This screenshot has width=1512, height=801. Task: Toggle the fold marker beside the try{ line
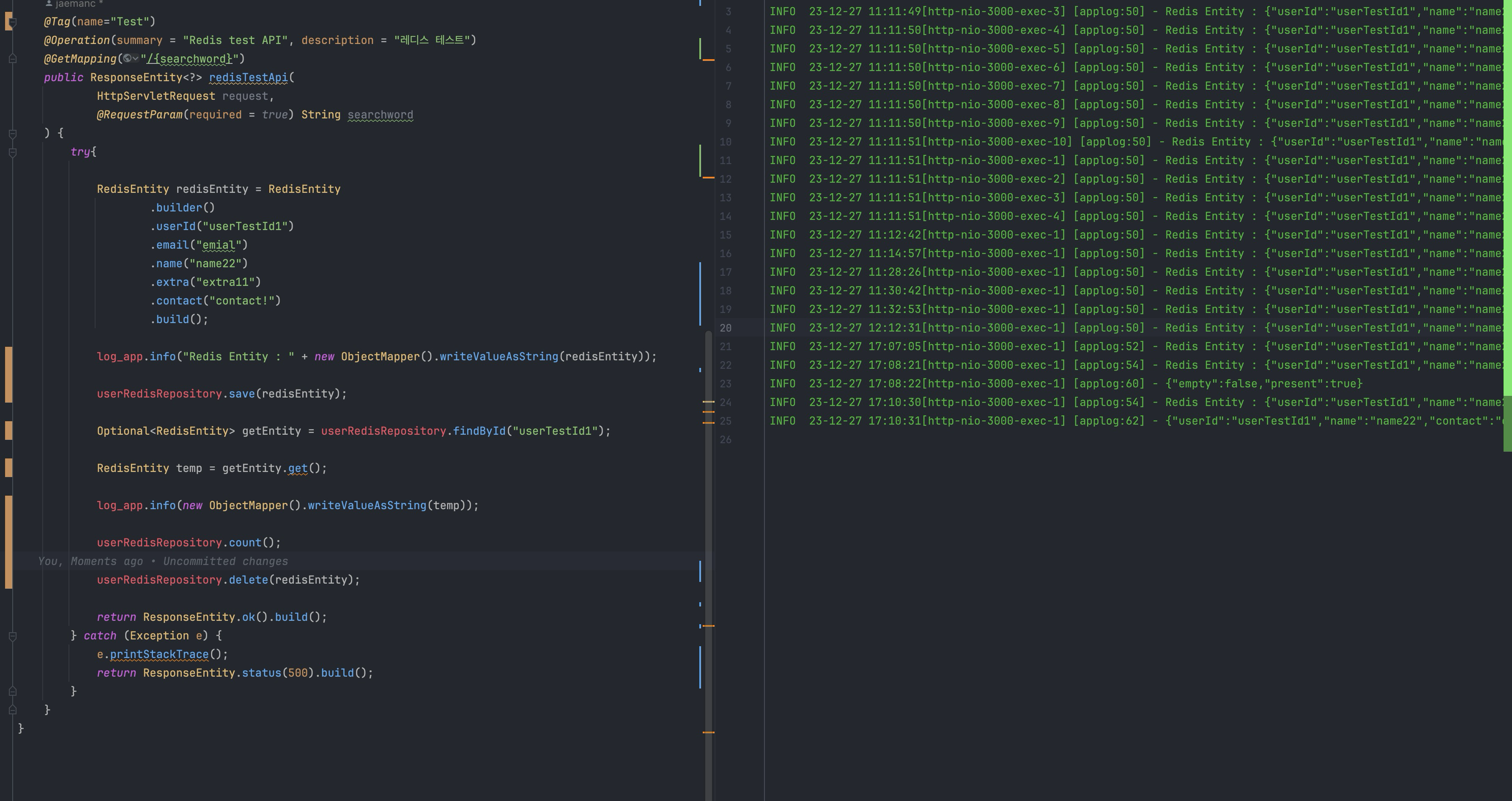click(x=12, y=152)
